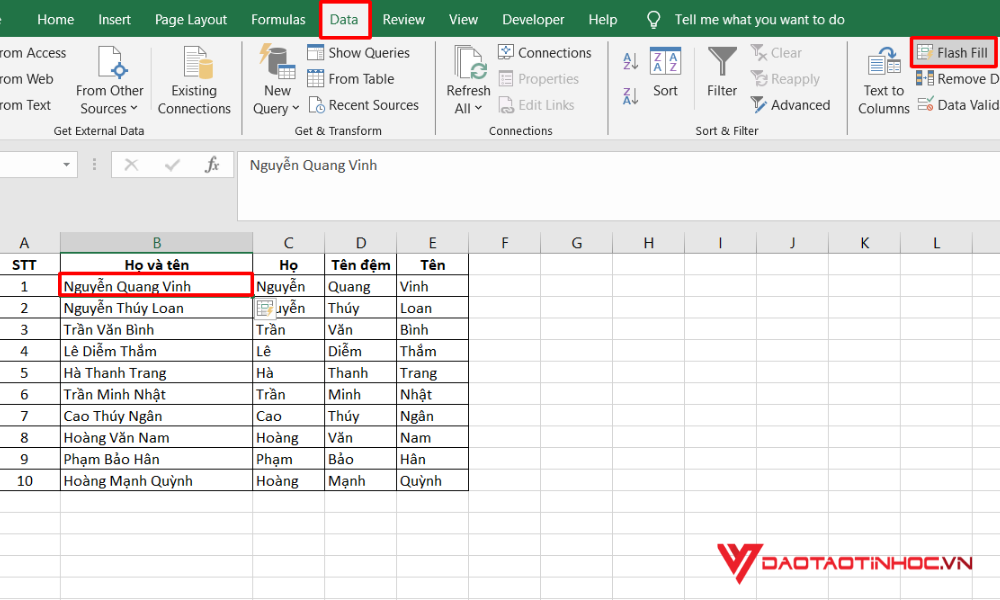Select column F header
Viewport: 1000px width, 600px height.
(x=504, y=243)
